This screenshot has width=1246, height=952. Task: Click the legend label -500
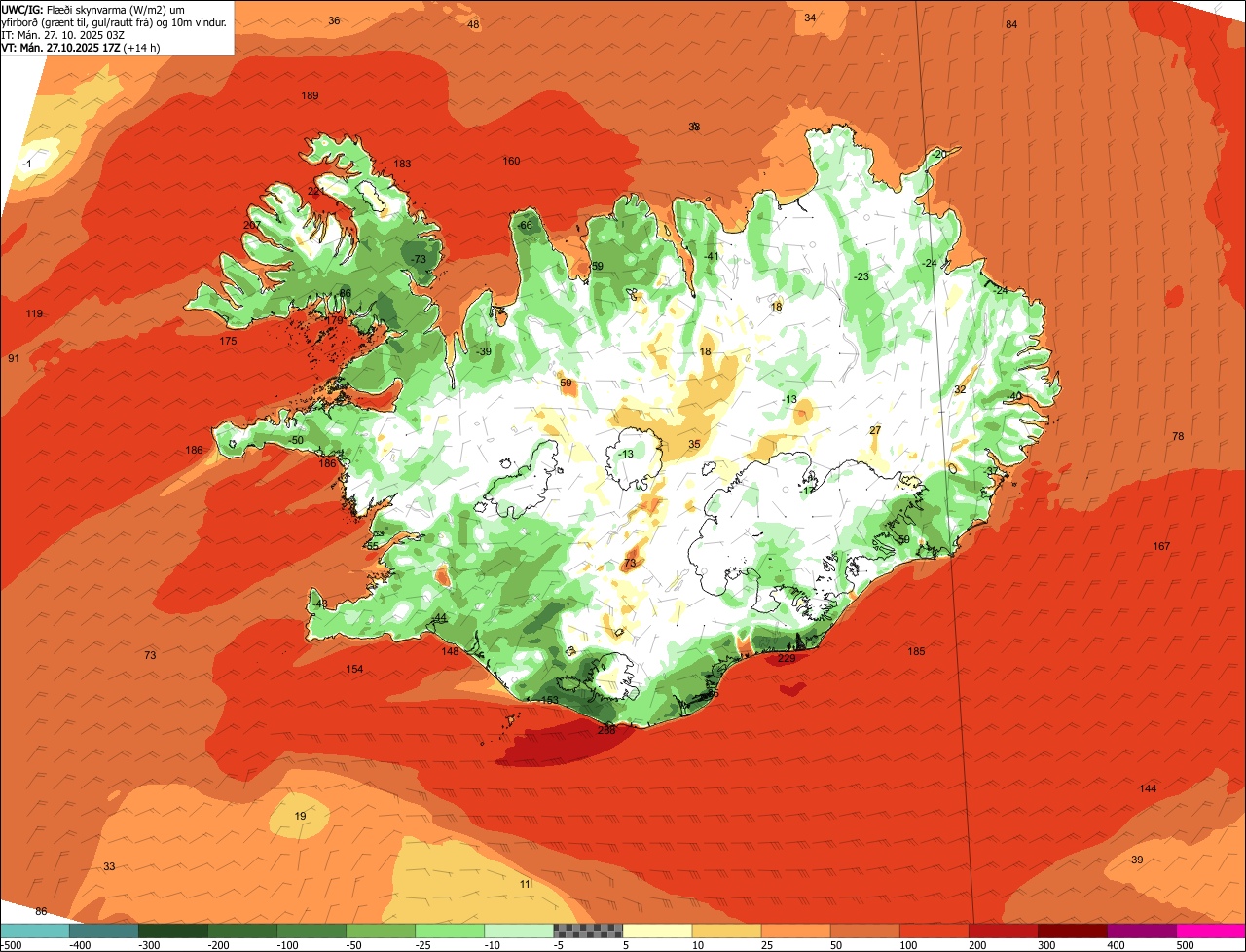click(12, 945)
